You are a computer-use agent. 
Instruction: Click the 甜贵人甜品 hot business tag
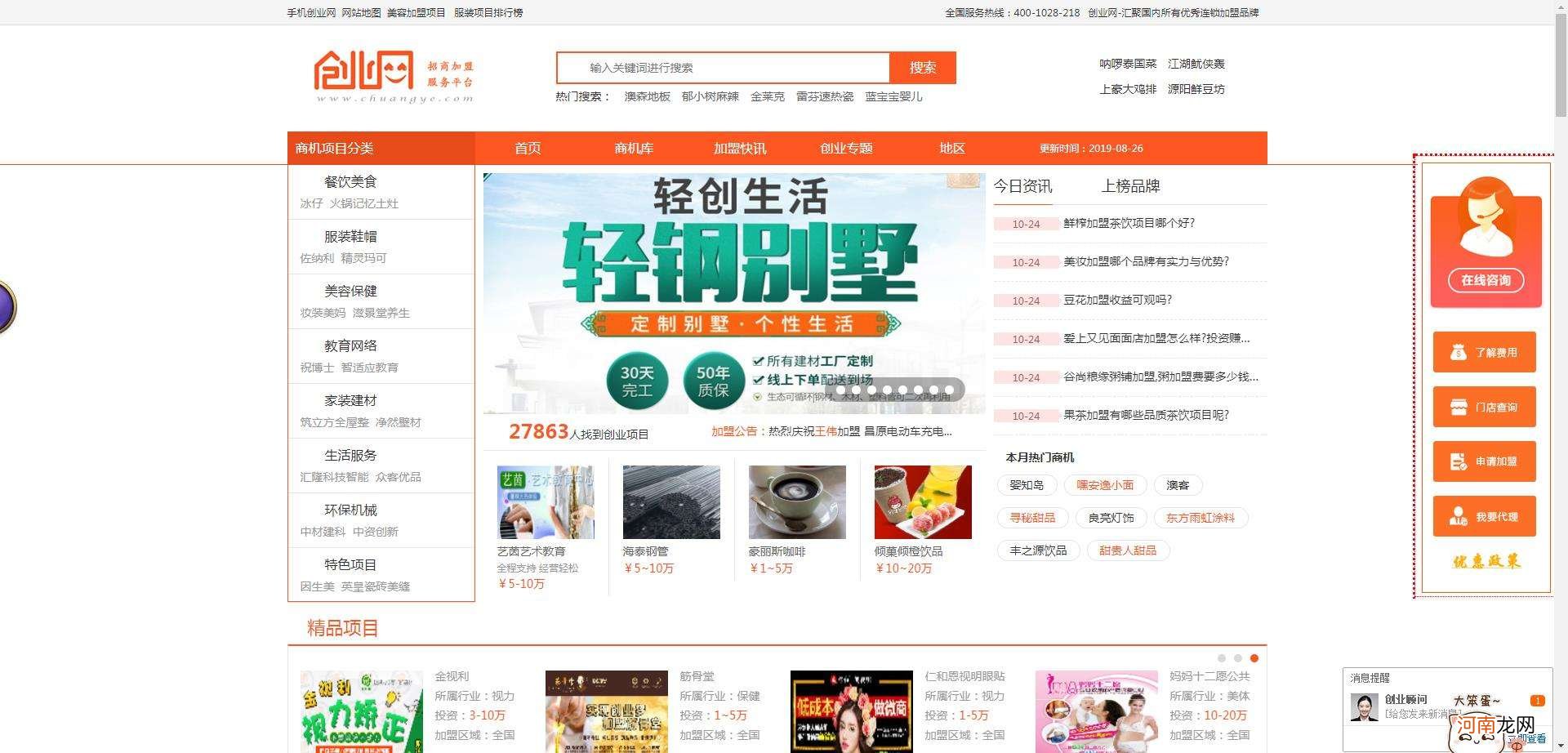1128,550
